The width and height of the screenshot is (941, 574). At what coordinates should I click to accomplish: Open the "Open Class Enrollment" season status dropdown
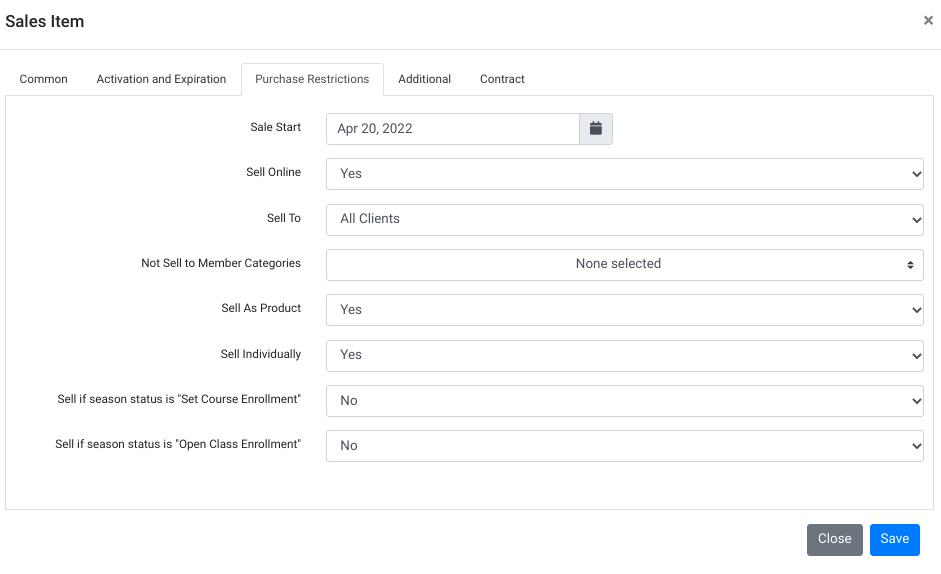click(624, 446)
